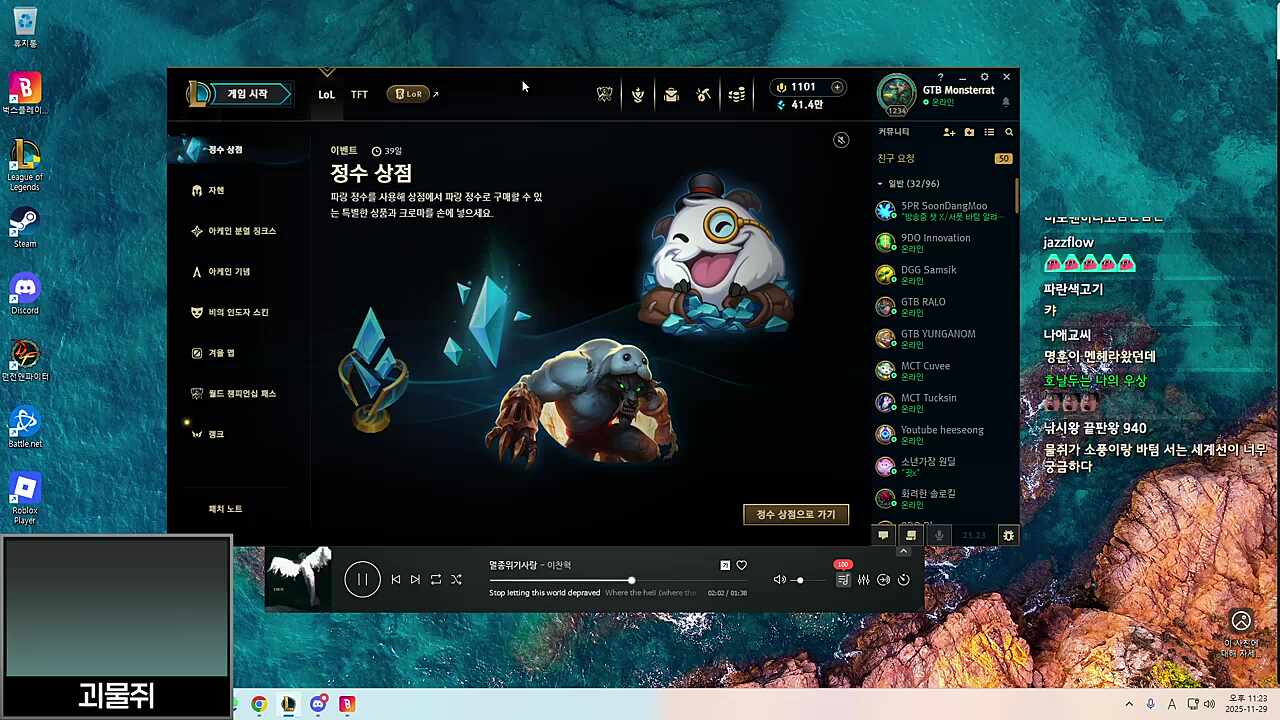Create a new friend folder
The height and width of the screenshot is (720, 1280).
(x=969, y=132)
